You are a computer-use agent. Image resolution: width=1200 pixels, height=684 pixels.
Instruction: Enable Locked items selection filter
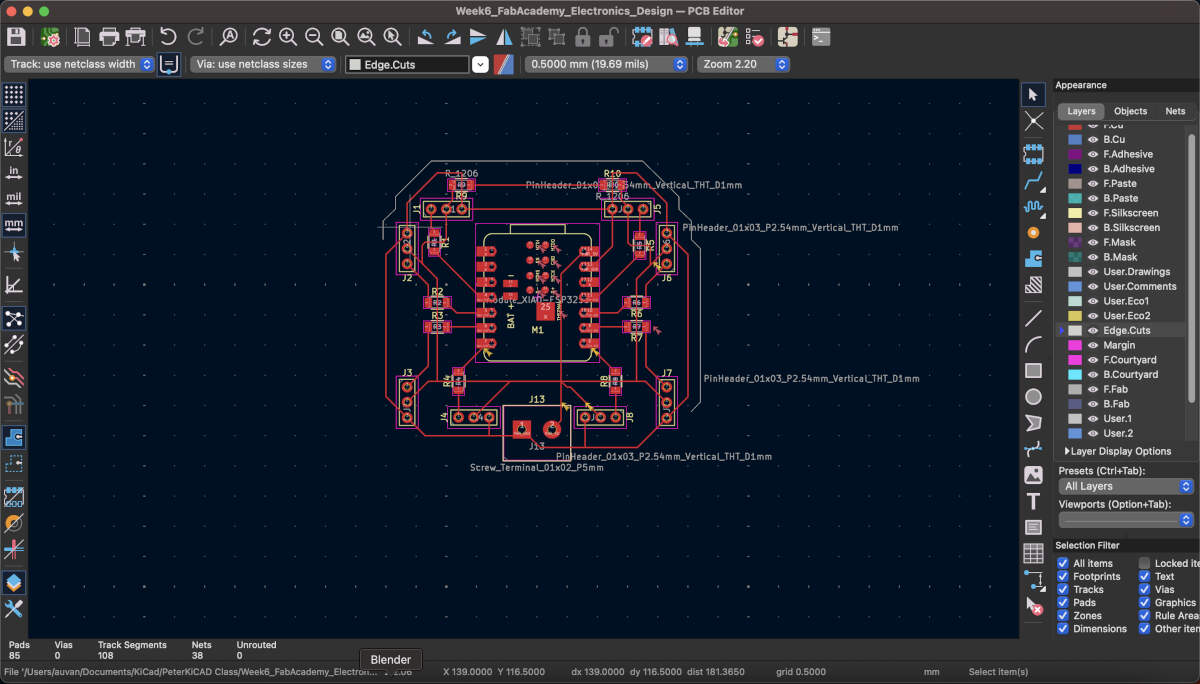click(x=1145, y=563)
